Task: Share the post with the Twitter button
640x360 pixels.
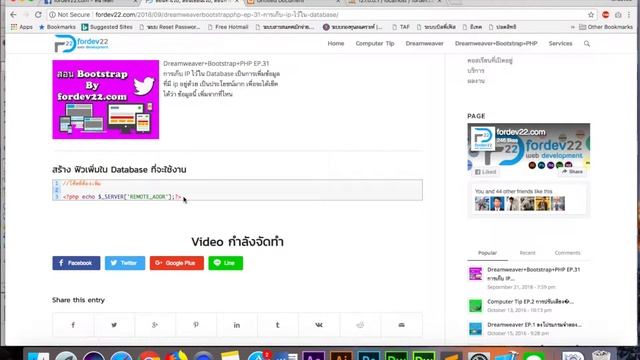Action: point(125,263)
